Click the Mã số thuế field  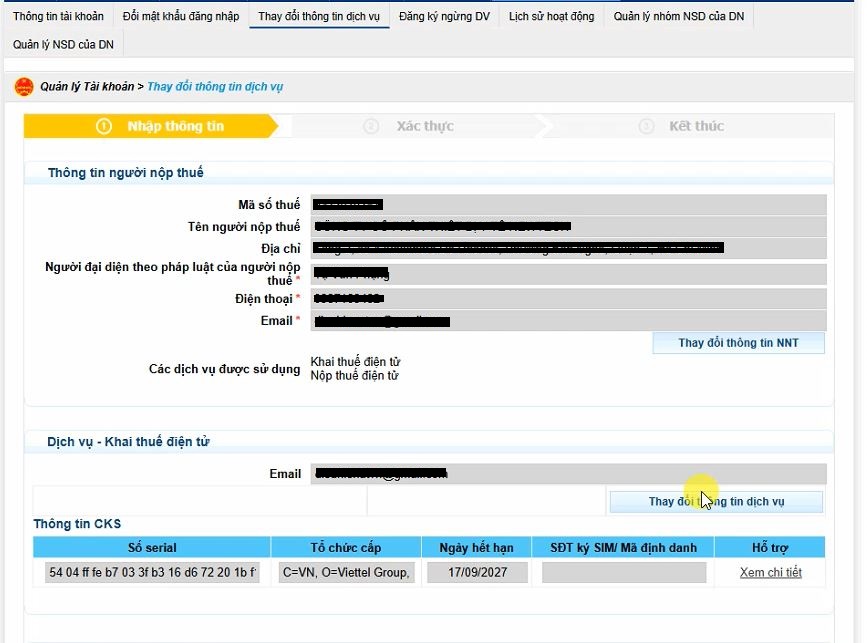568,205
